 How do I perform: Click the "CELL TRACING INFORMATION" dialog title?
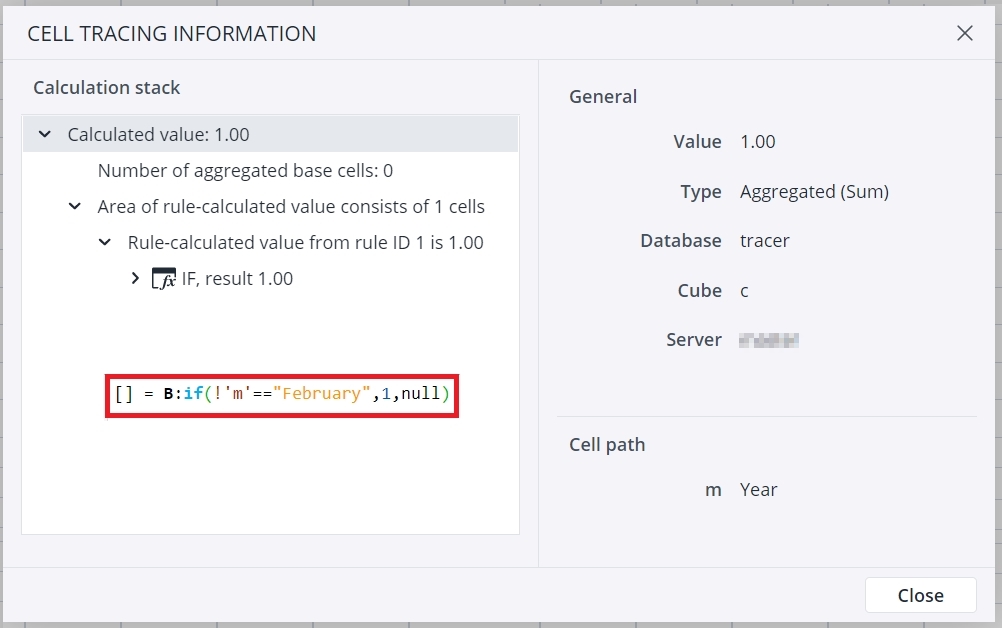pos(172,33)
